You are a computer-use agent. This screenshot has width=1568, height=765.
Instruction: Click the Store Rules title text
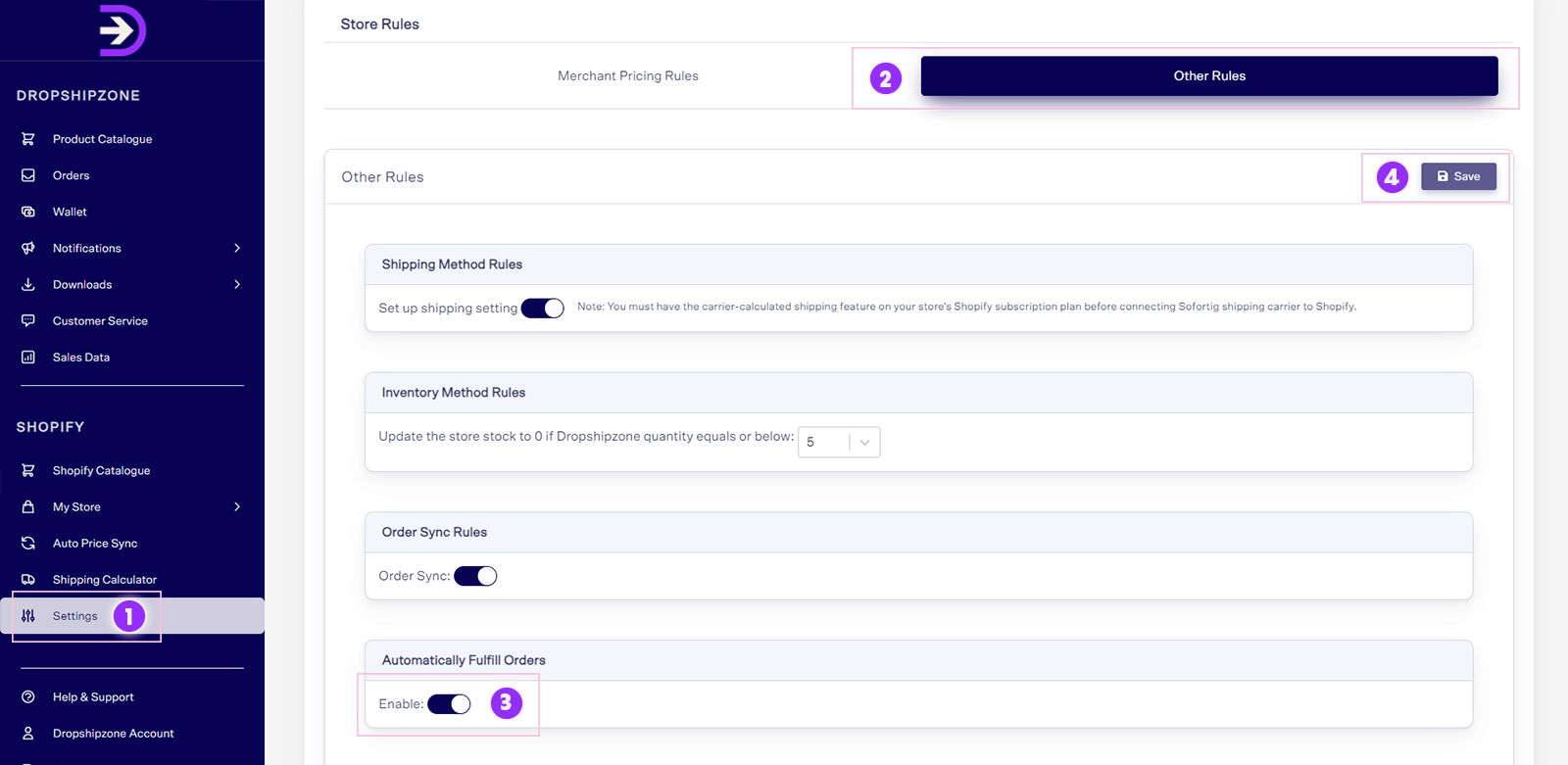point(380,24)
